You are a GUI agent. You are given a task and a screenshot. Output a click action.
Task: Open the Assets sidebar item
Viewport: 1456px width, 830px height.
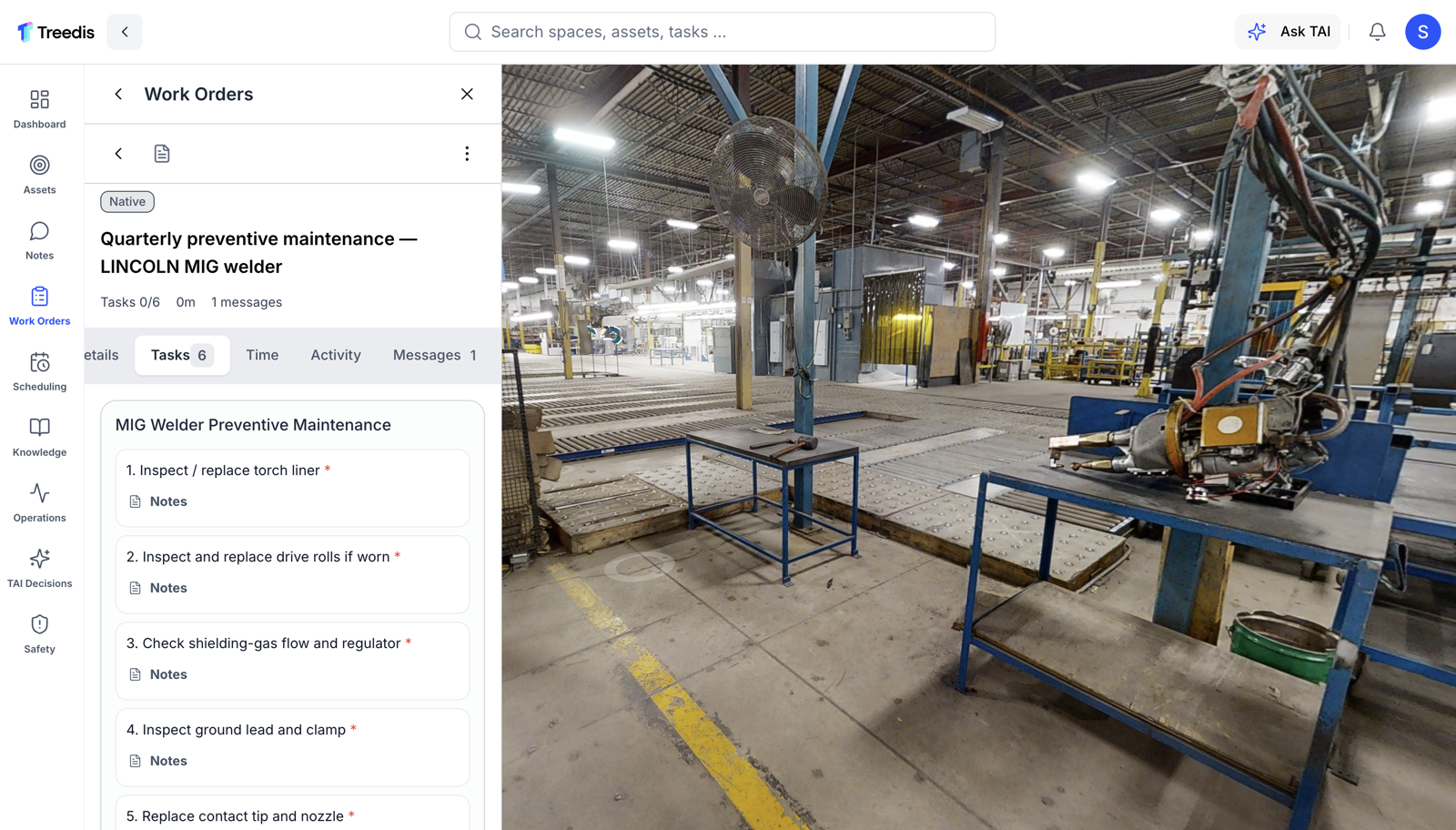(39, 175)
